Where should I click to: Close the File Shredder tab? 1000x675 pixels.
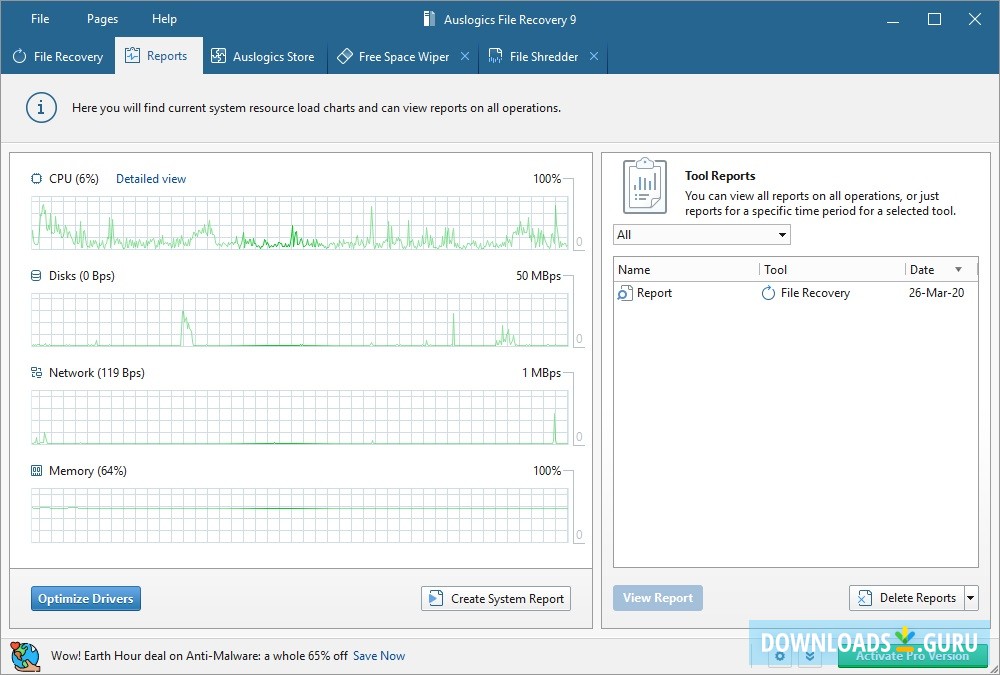(x=594, y=56)
